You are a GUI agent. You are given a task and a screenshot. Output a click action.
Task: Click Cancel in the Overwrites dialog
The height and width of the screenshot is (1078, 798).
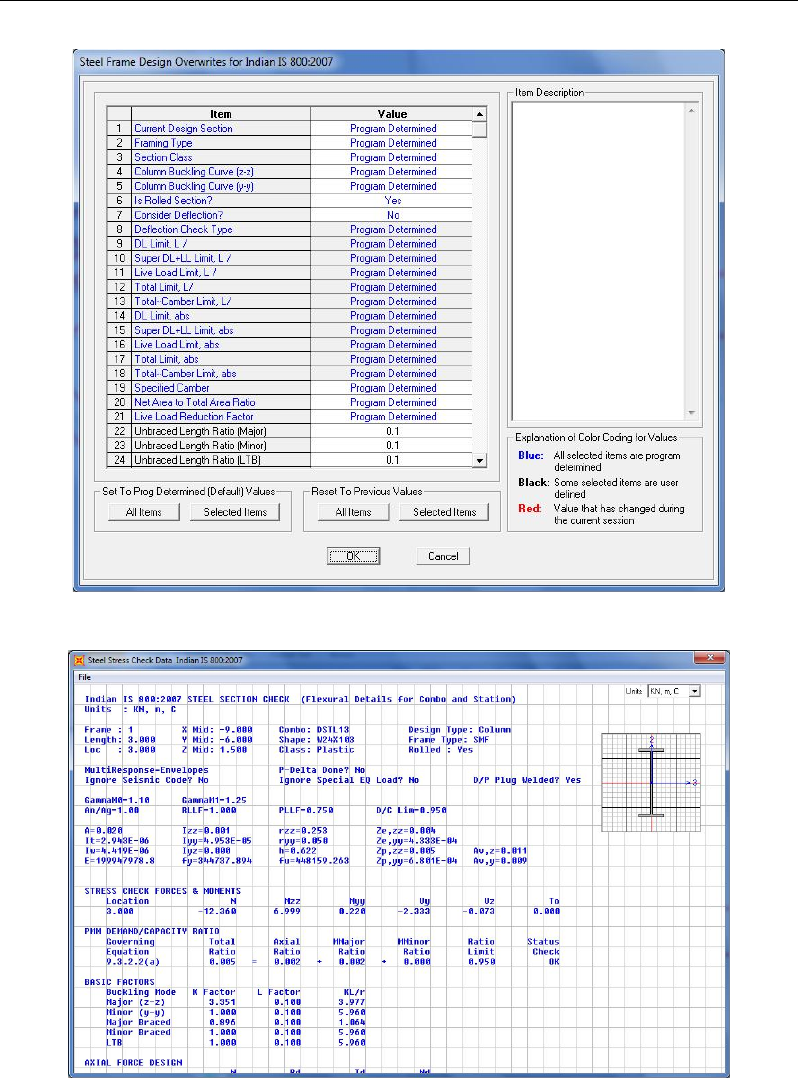(443, 556)
